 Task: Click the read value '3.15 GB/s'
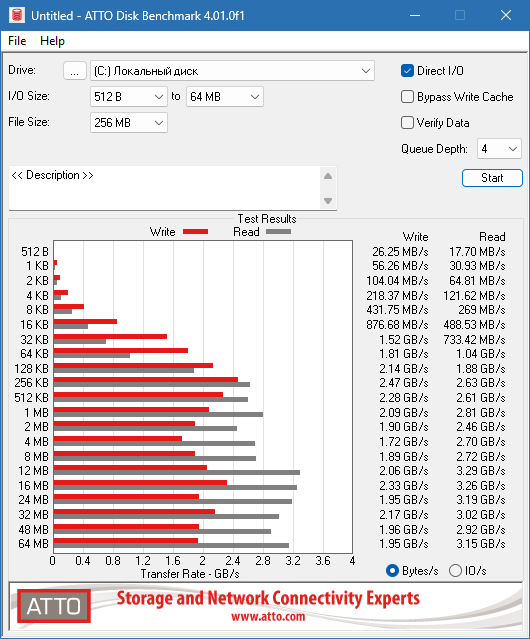[481, 544]
